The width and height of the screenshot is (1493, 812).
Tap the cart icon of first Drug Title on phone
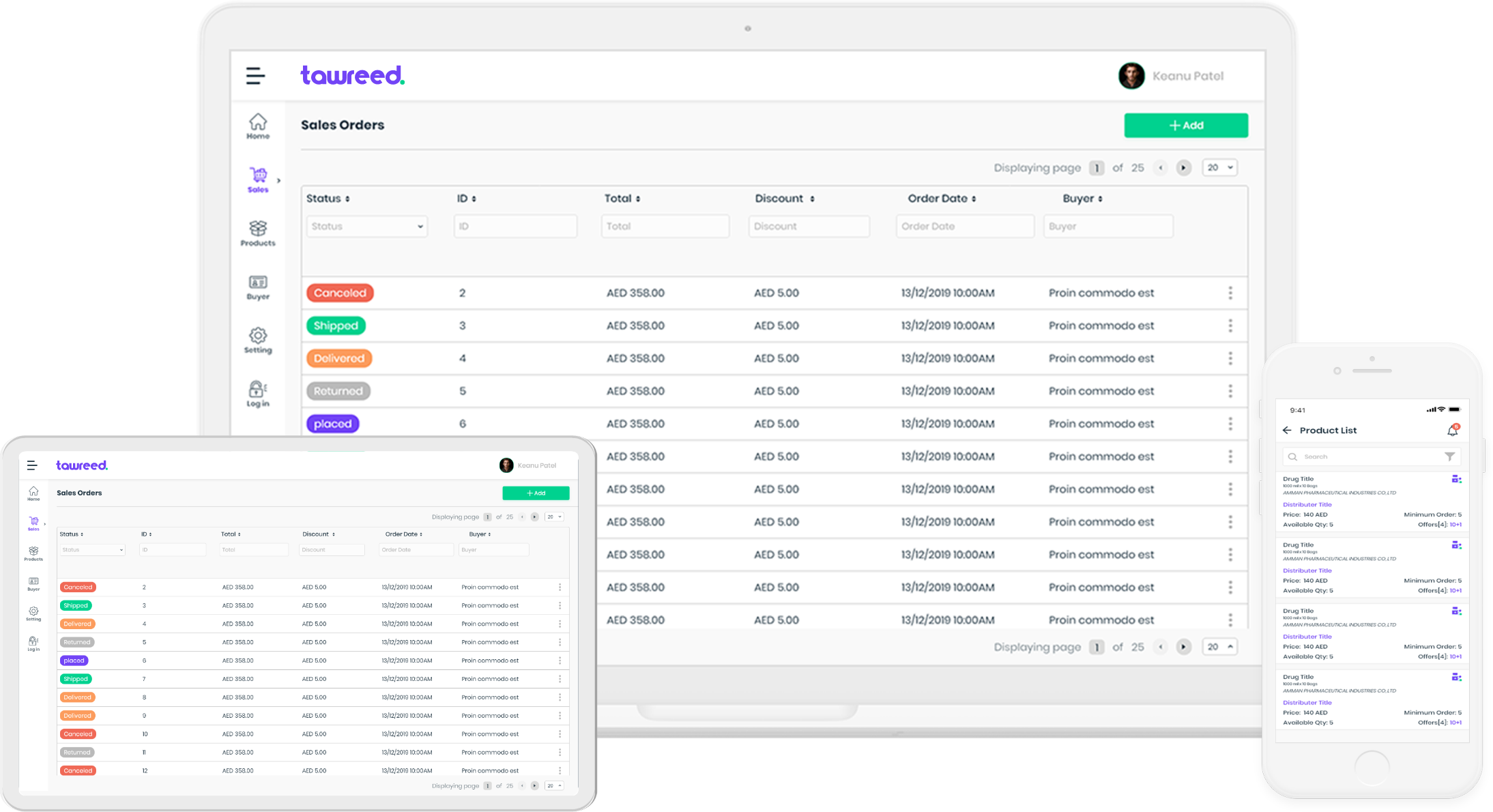click(x=1456, y=479)
